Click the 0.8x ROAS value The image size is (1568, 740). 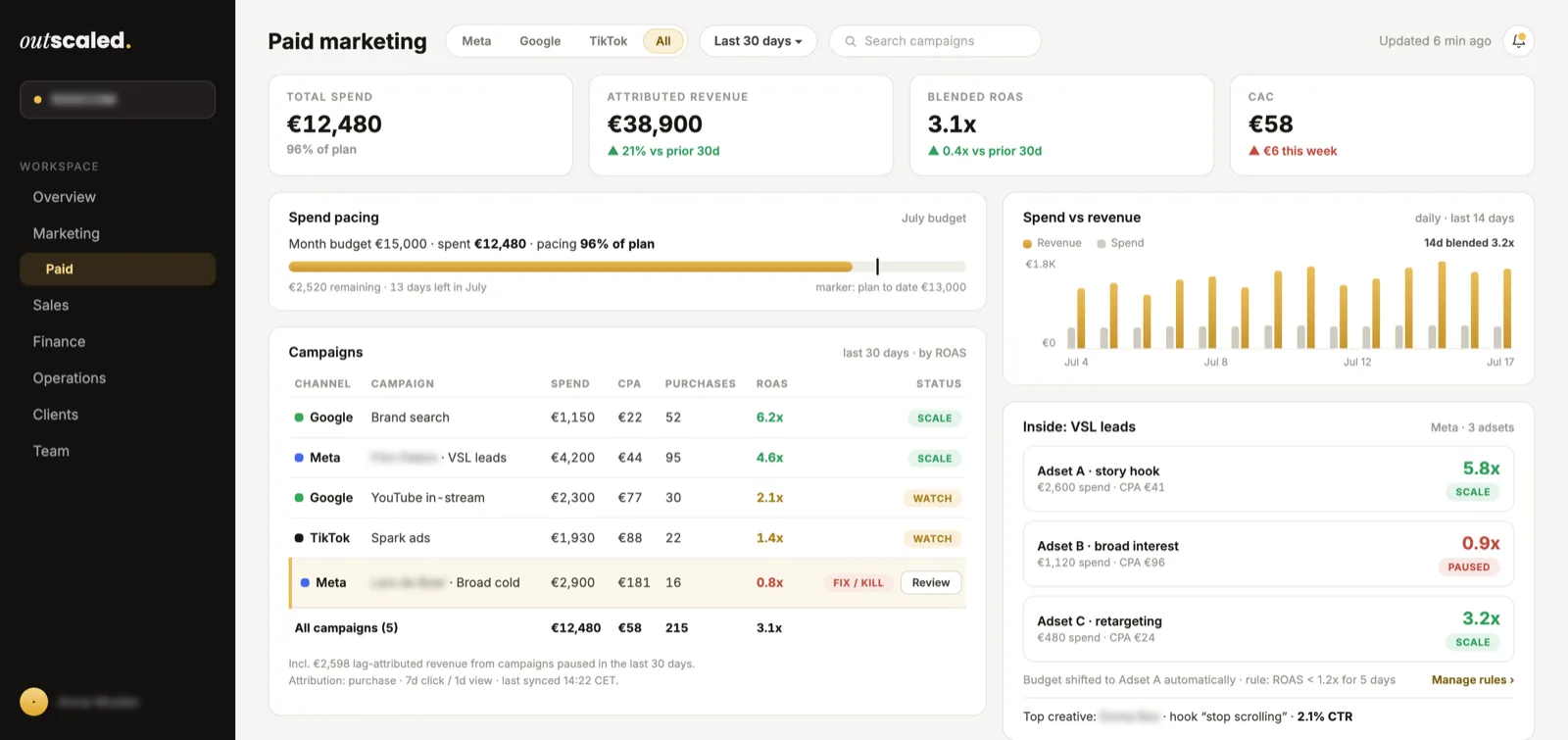click(x=769, y=582)
